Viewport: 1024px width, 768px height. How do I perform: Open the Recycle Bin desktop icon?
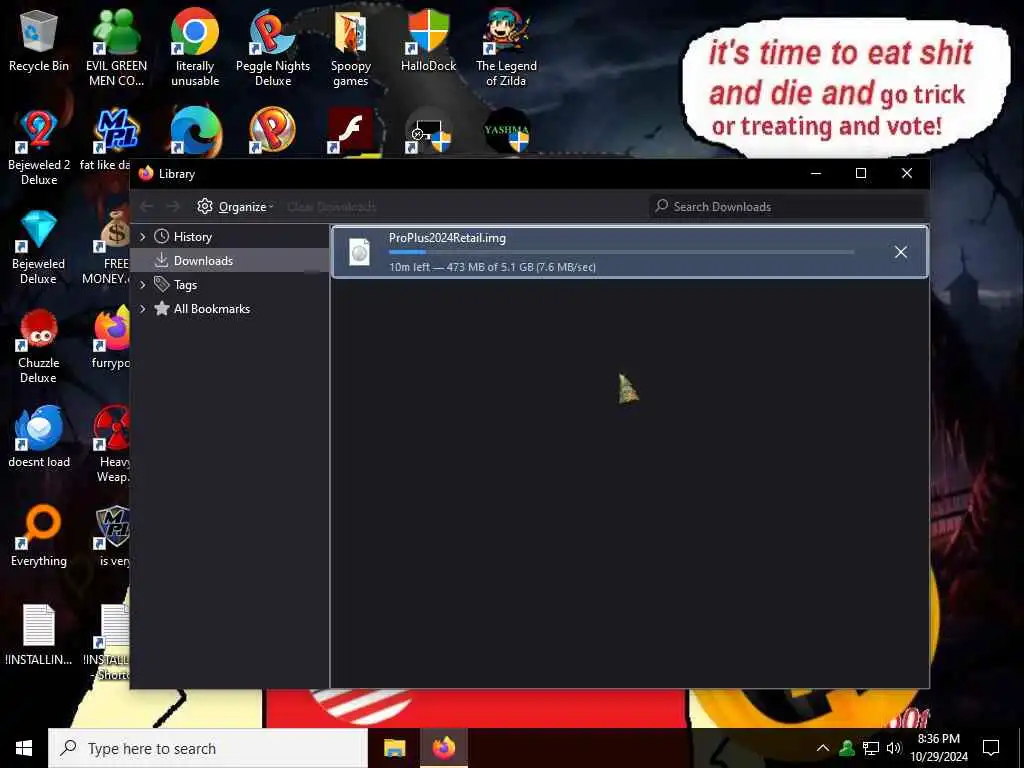(39, 40)
